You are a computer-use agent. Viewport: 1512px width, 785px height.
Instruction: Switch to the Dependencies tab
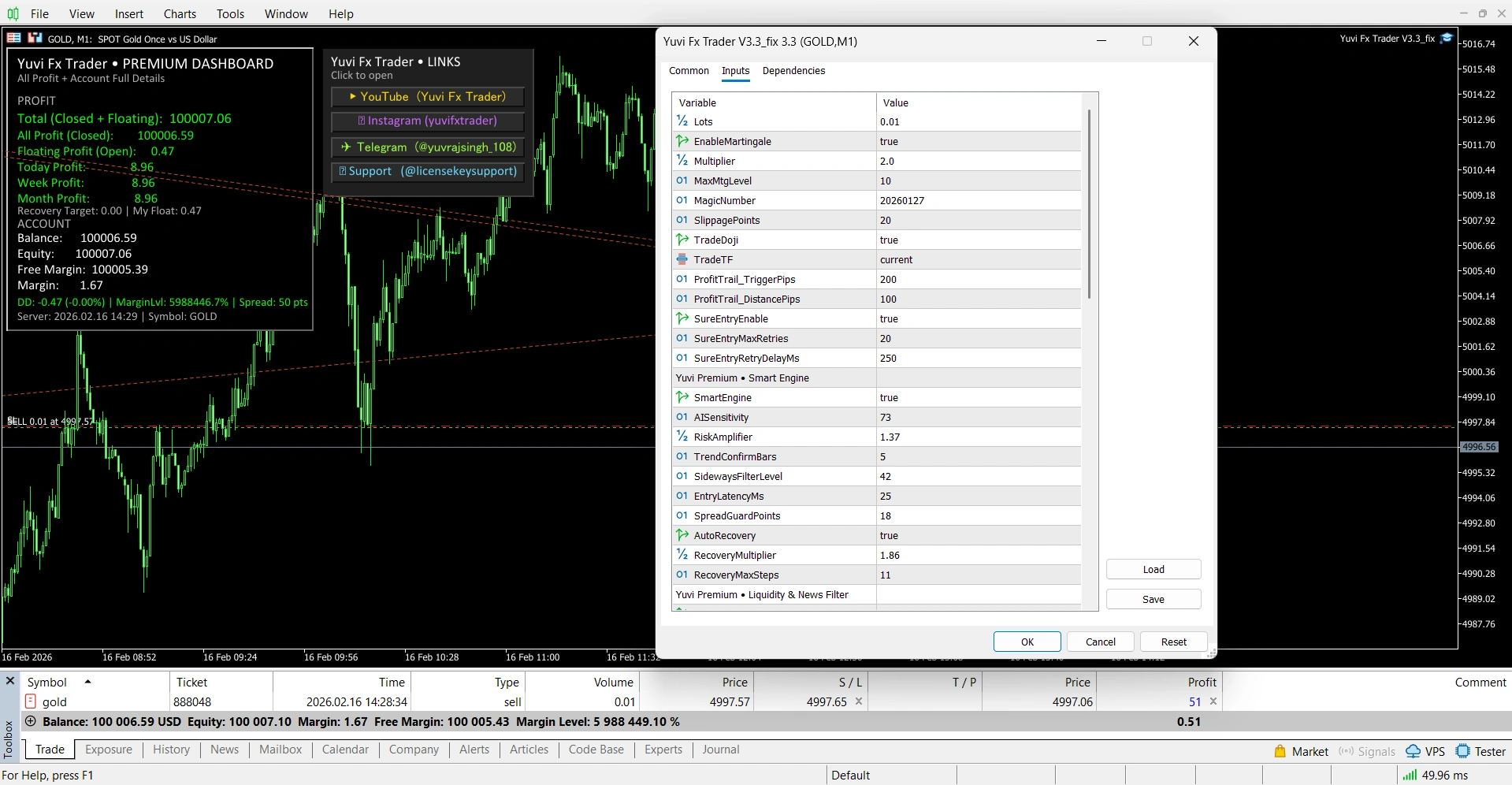[x=793, y=70]
